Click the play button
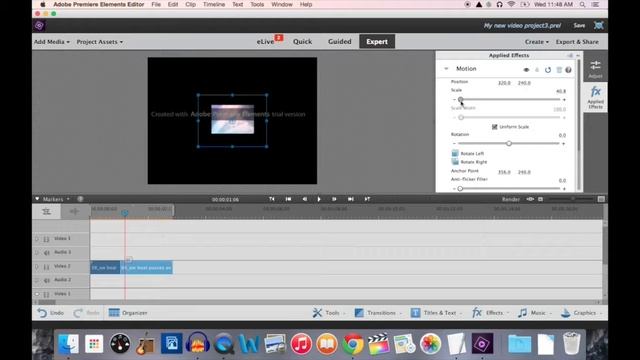 click(319, 199)
